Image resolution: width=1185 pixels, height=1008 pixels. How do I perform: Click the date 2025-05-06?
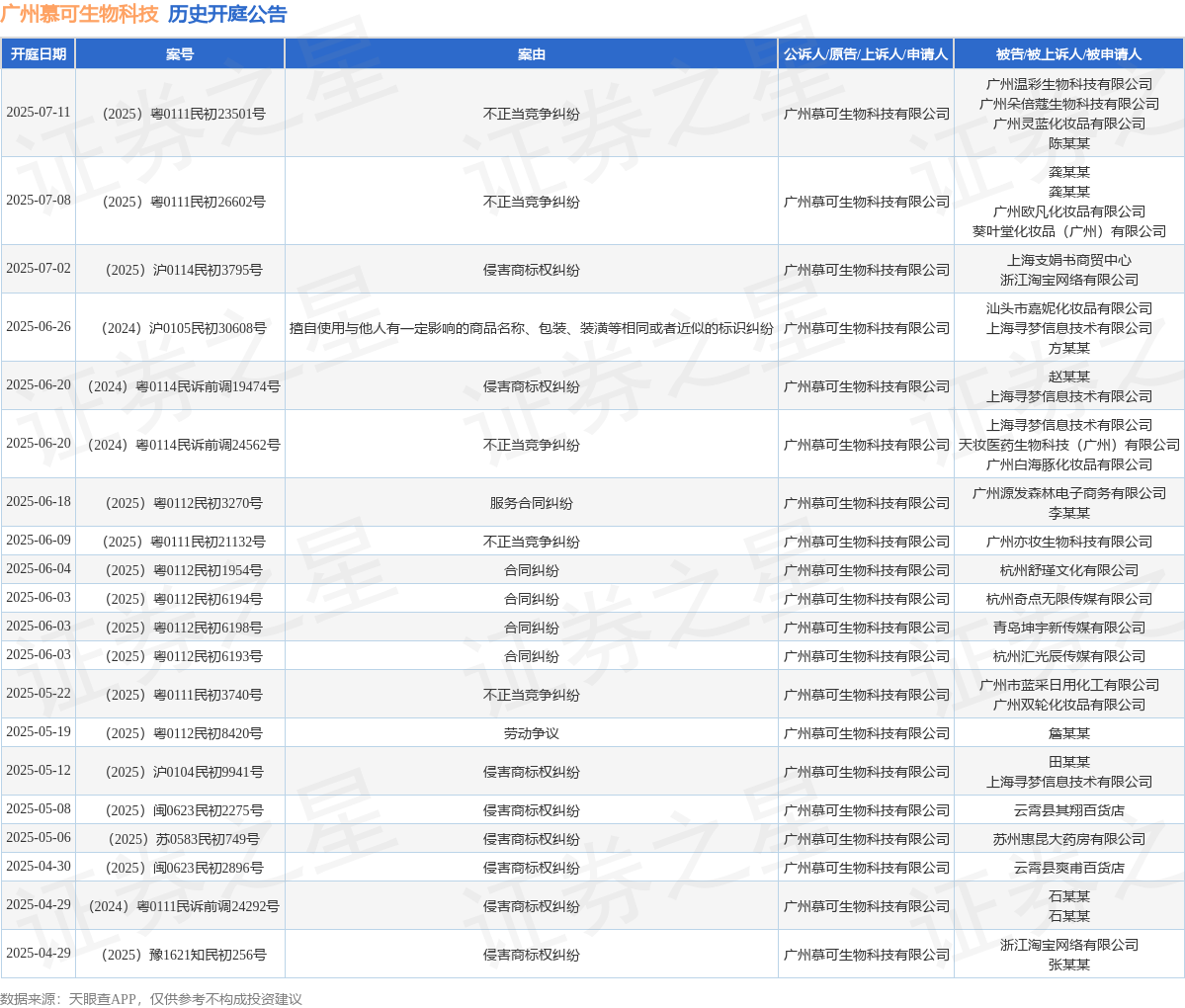point(39,837)
